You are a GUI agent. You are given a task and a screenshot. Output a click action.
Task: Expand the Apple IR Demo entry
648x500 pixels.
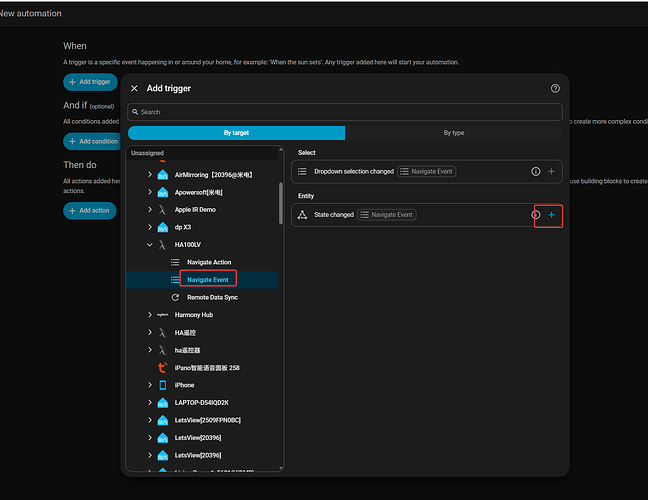[x=150, y=210]
